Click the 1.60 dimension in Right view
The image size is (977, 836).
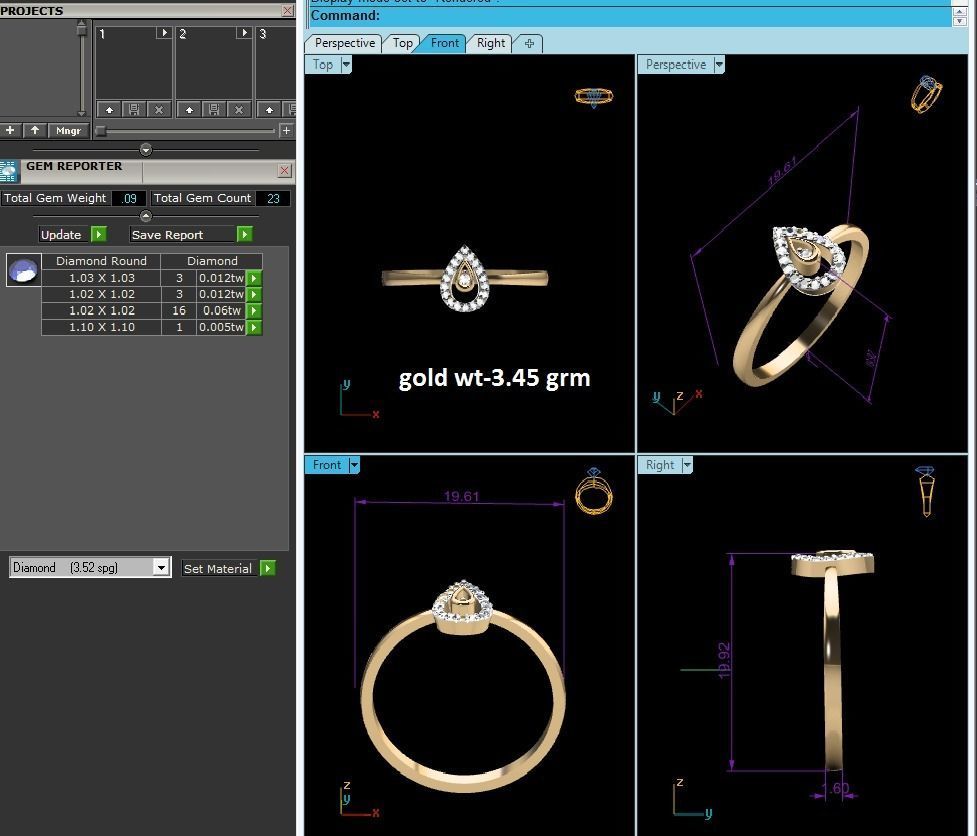(x=835, y=788)
